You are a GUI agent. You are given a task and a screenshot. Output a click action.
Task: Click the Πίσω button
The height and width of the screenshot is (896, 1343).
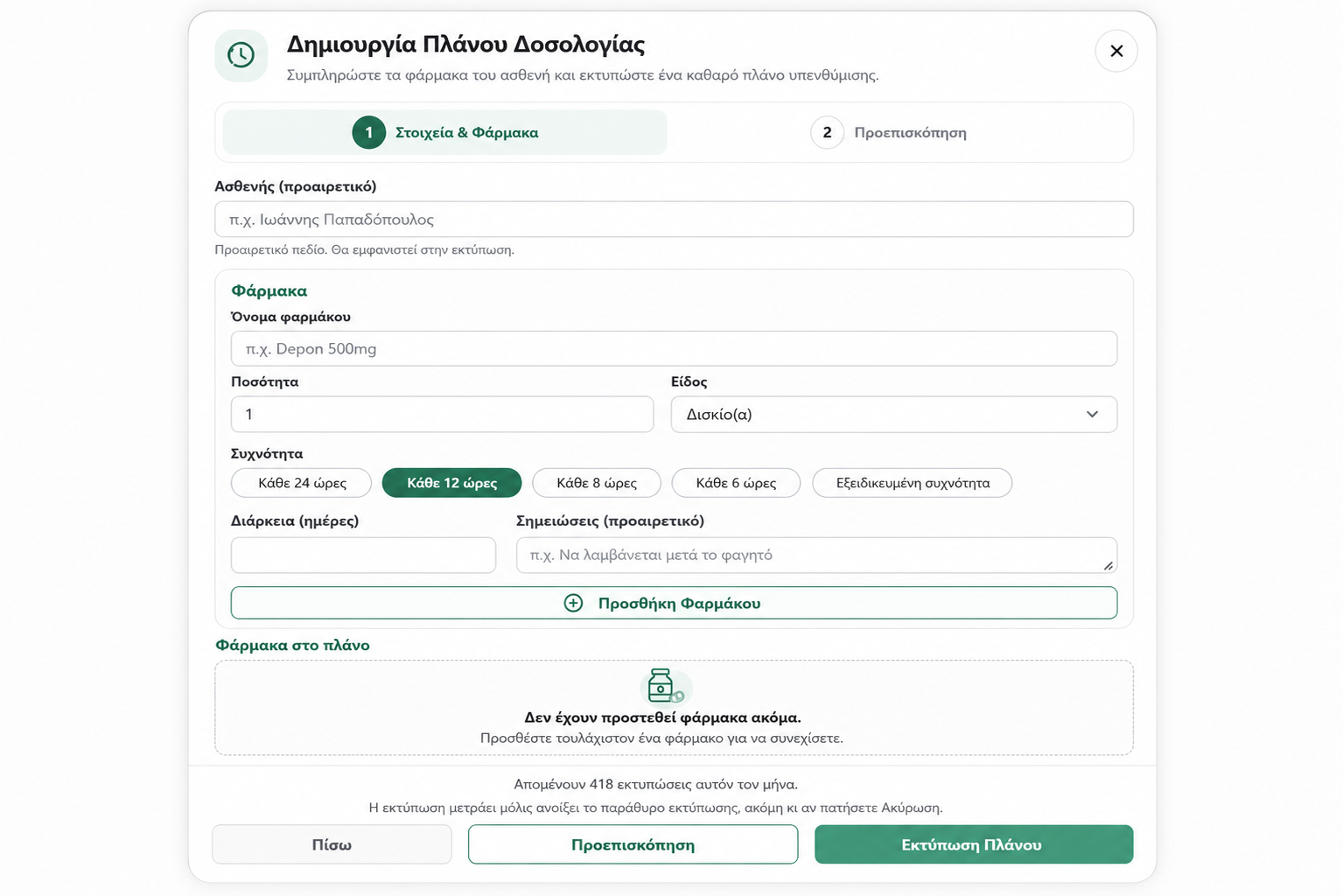[x=332, y=844]
